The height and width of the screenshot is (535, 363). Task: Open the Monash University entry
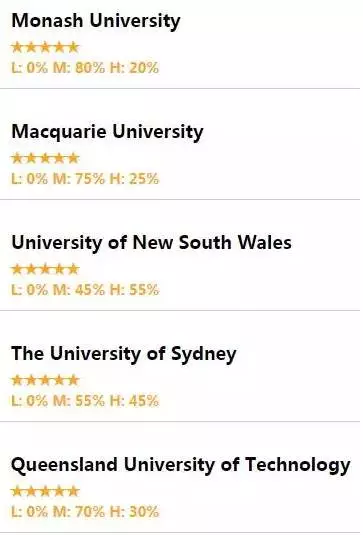click(x=96, y=21)
